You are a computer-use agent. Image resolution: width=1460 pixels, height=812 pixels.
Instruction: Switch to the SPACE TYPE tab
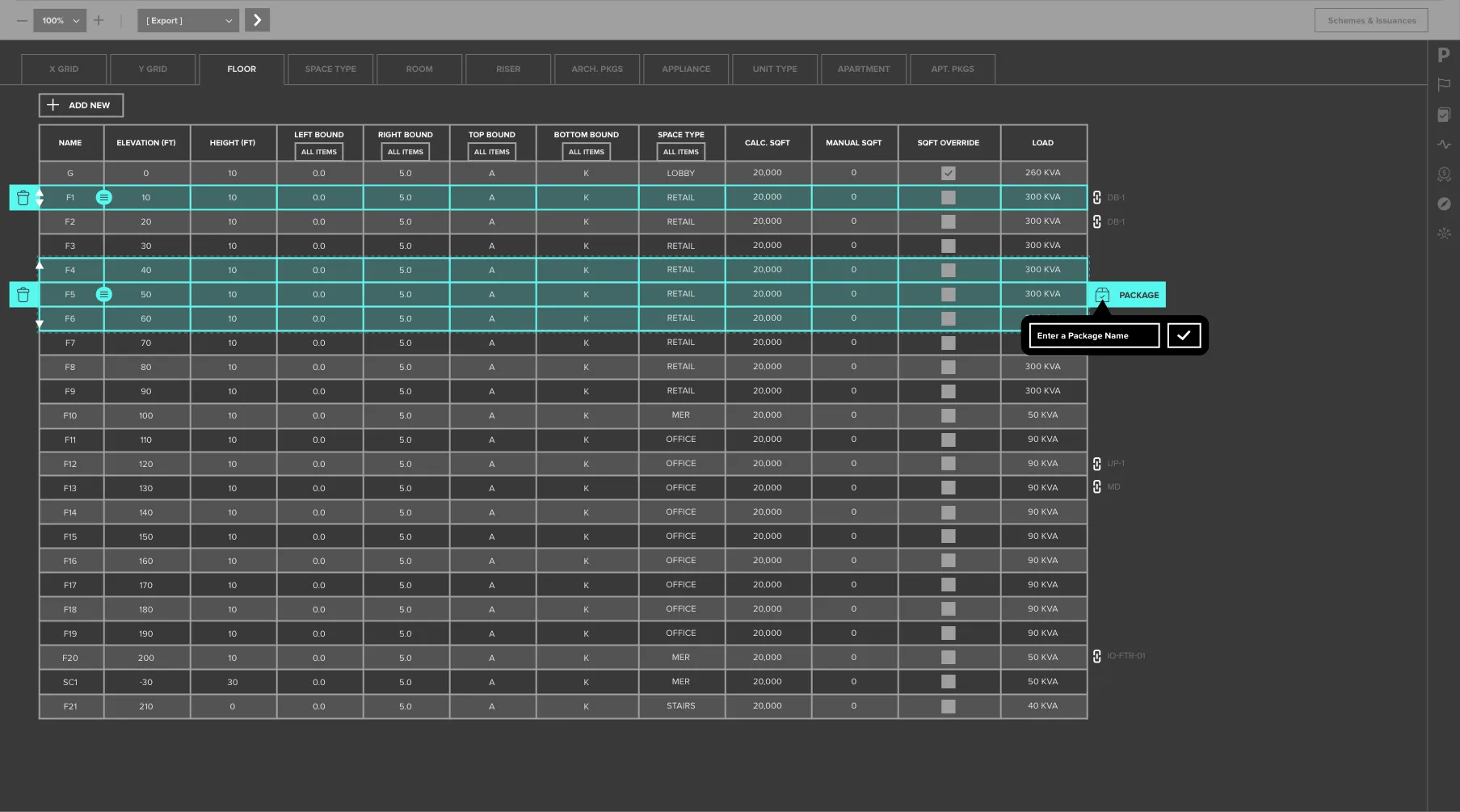pyautogui.click(x=330, y=69)
